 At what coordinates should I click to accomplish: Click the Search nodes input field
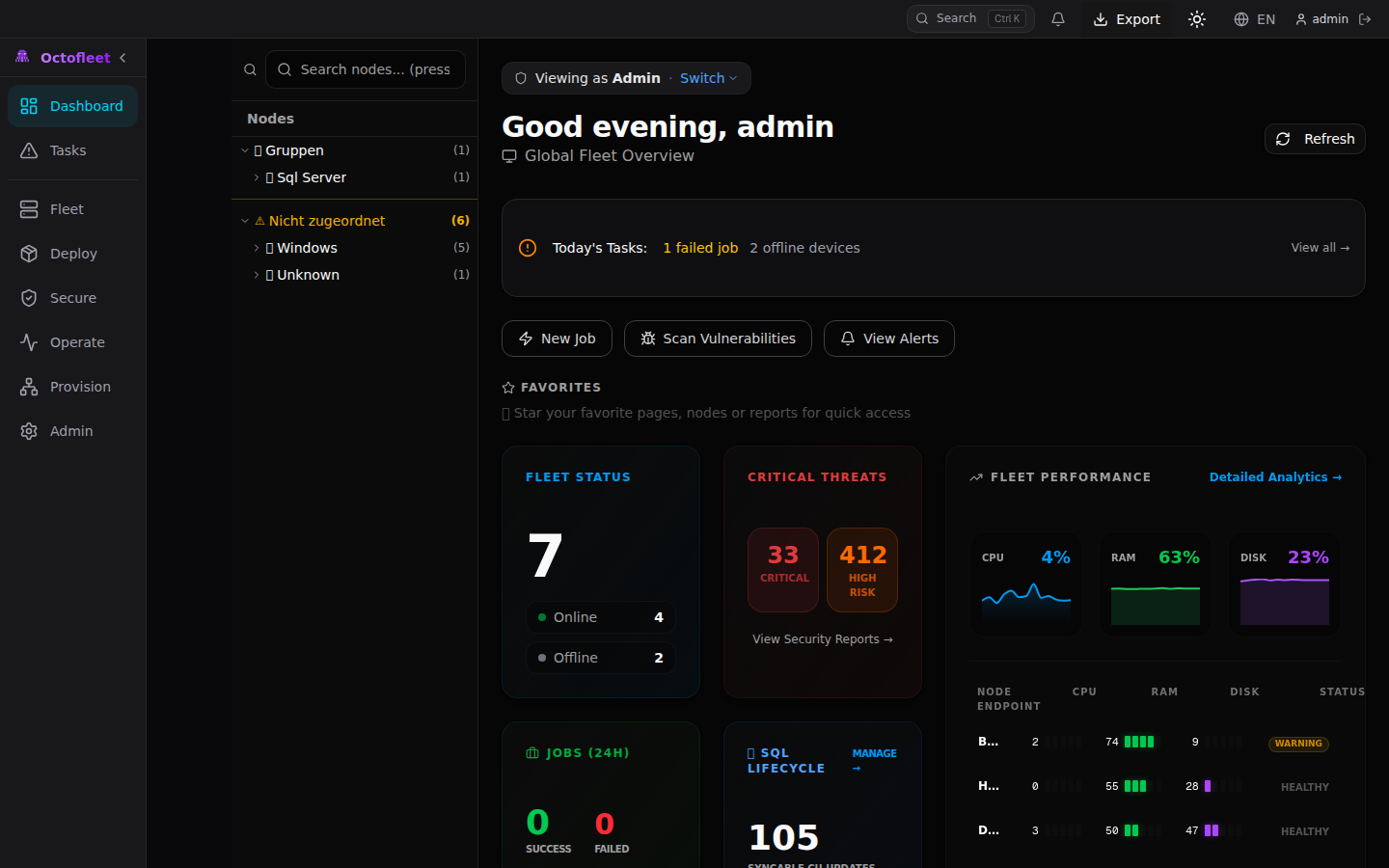[x=366, y=68]
